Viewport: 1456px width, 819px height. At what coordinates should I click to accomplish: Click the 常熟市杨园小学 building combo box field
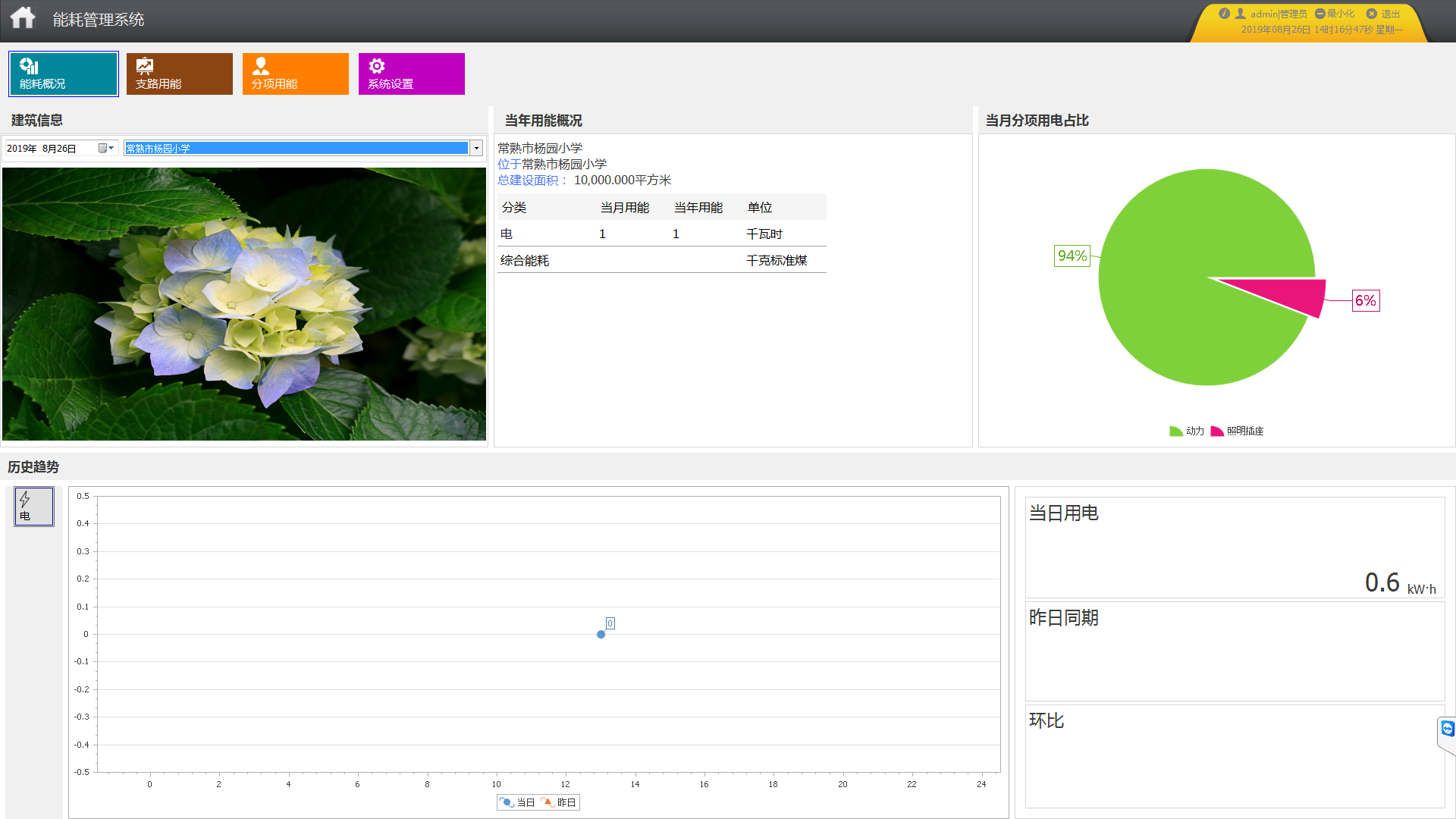(296, 148)
